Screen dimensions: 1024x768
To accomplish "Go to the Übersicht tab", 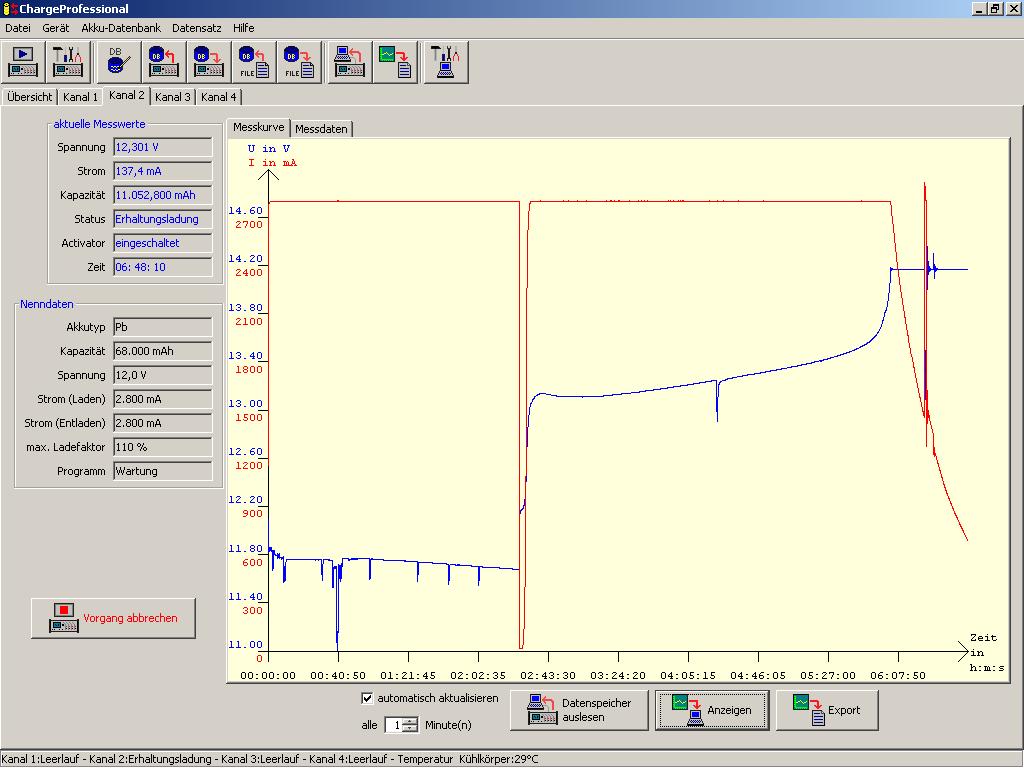I will point(30,97).
